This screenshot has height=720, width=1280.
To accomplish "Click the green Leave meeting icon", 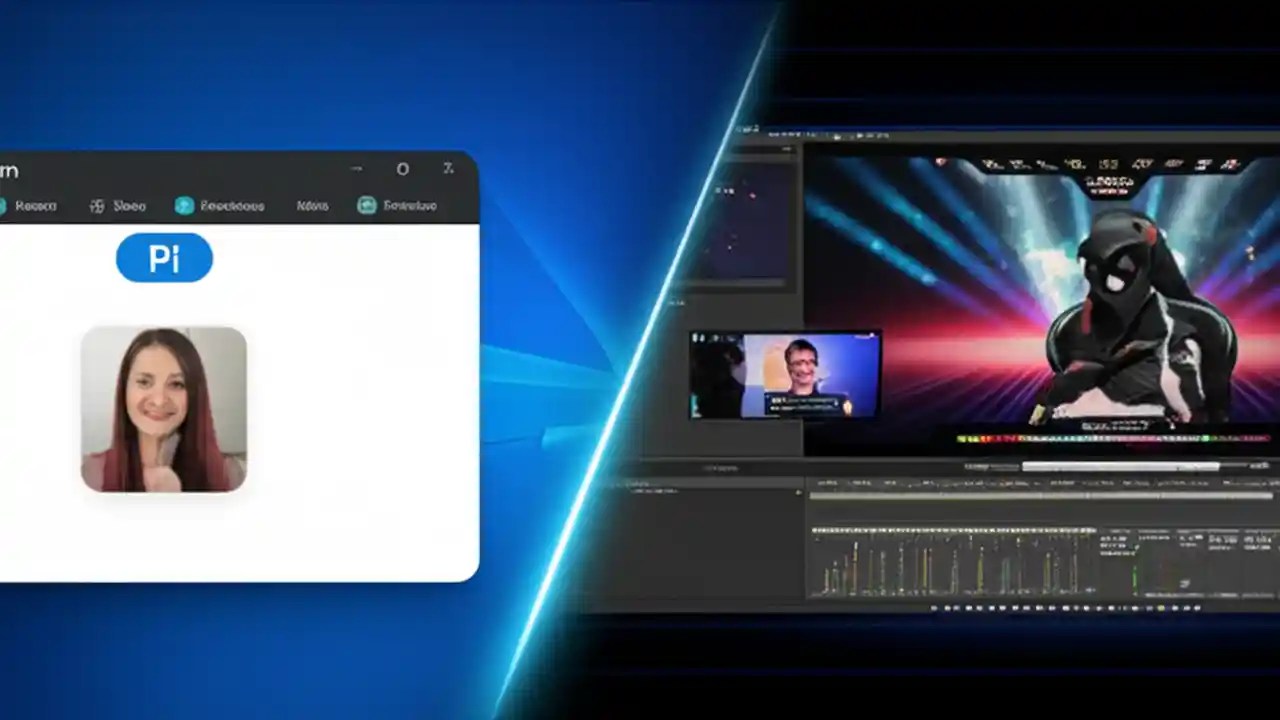I will coord(366,205).
